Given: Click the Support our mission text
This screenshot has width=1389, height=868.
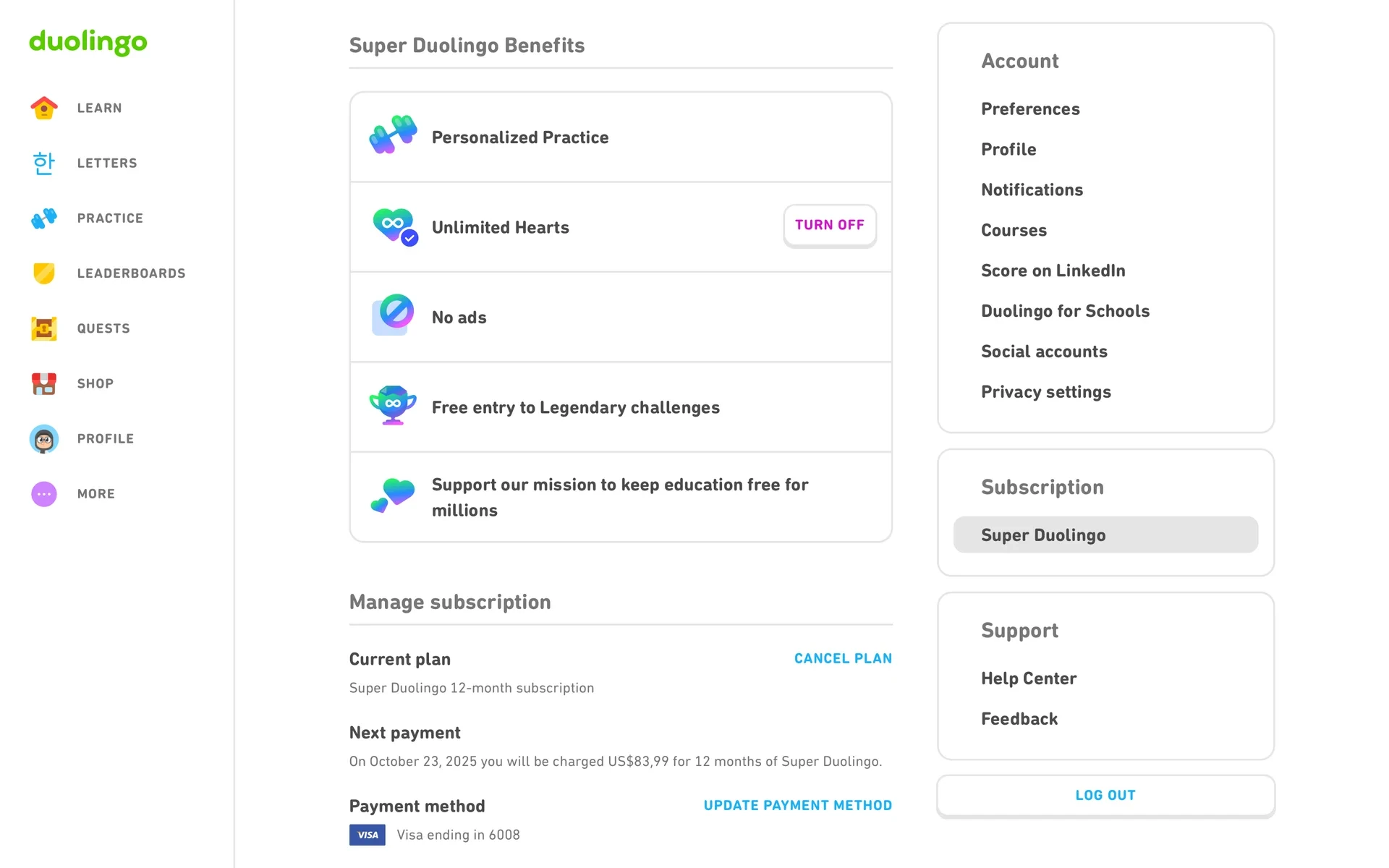Looking at the screenshot, I should tap(620, 498).
